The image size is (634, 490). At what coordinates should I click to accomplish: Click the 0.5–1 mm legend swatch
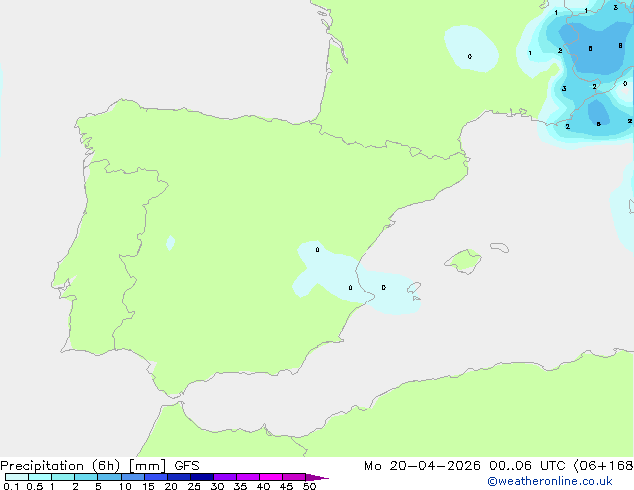pos(40,477)
